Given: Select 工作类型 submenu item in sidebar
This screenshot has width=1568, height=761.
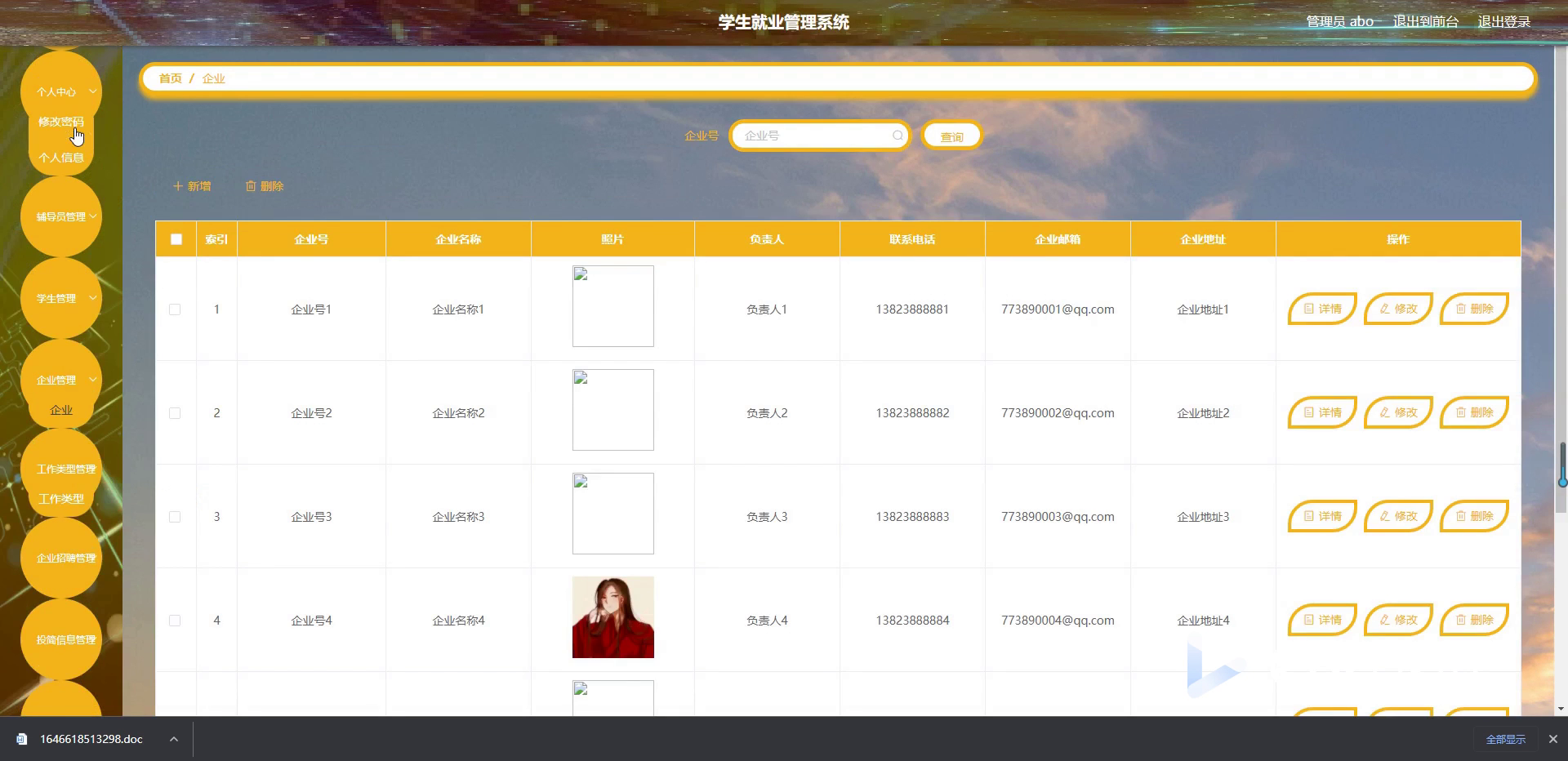Looking at the screenshot, I should 61,499.
